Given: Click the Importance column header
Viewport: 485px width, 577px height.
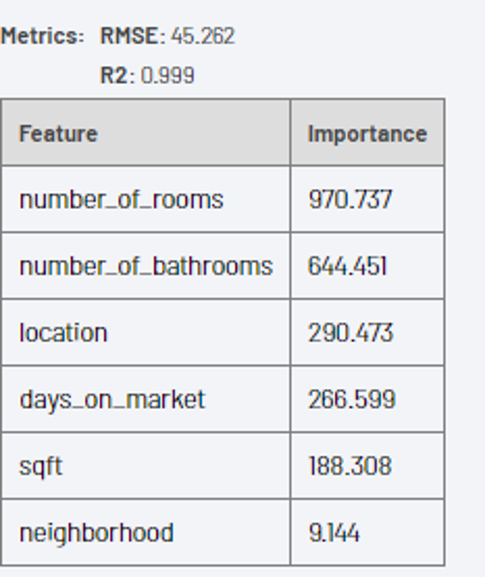Looking at the screenshot, I should tap(367, 132).
